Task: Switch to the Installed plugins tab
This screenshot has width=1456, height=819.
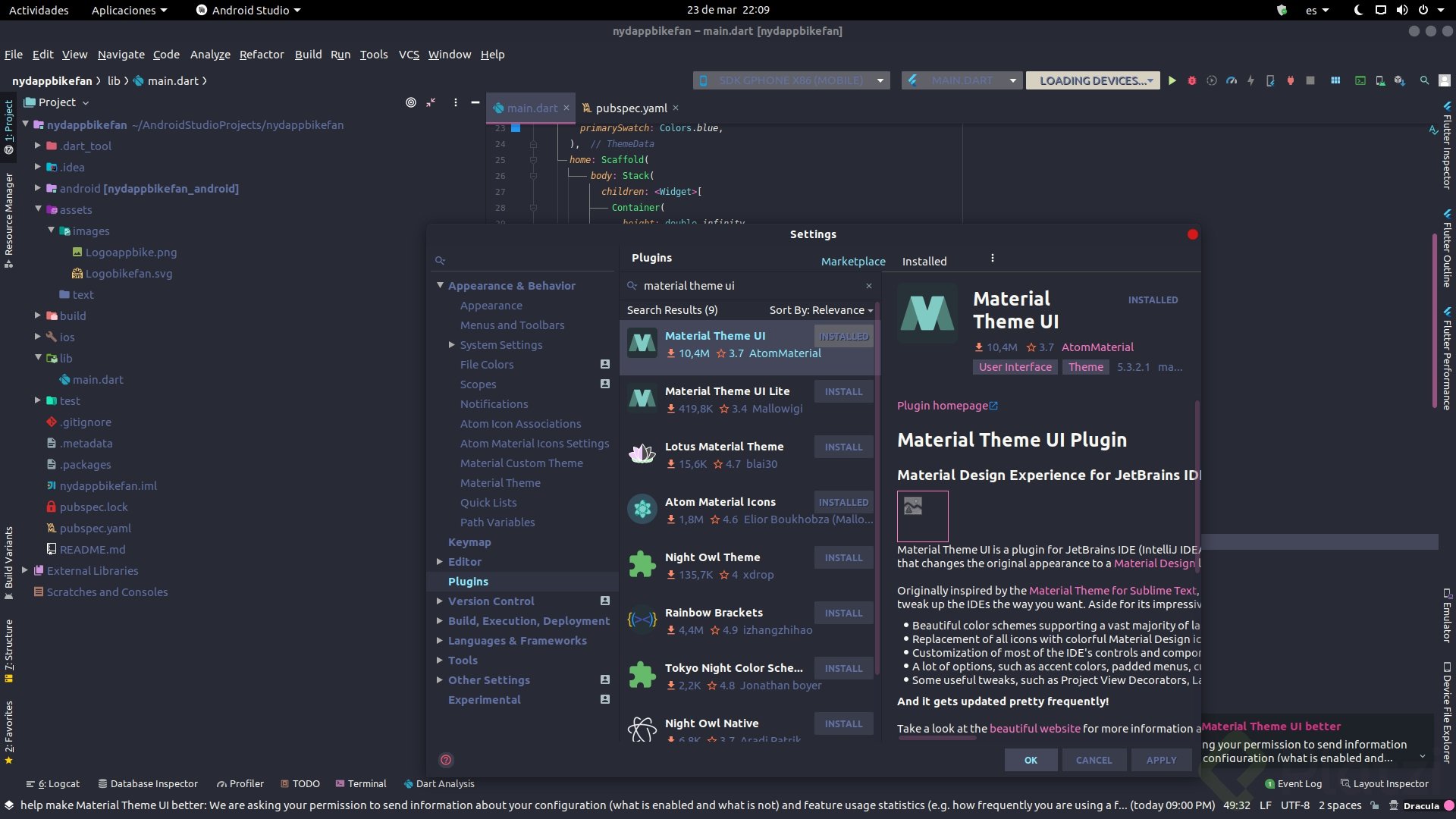Action: pos(924,262)
